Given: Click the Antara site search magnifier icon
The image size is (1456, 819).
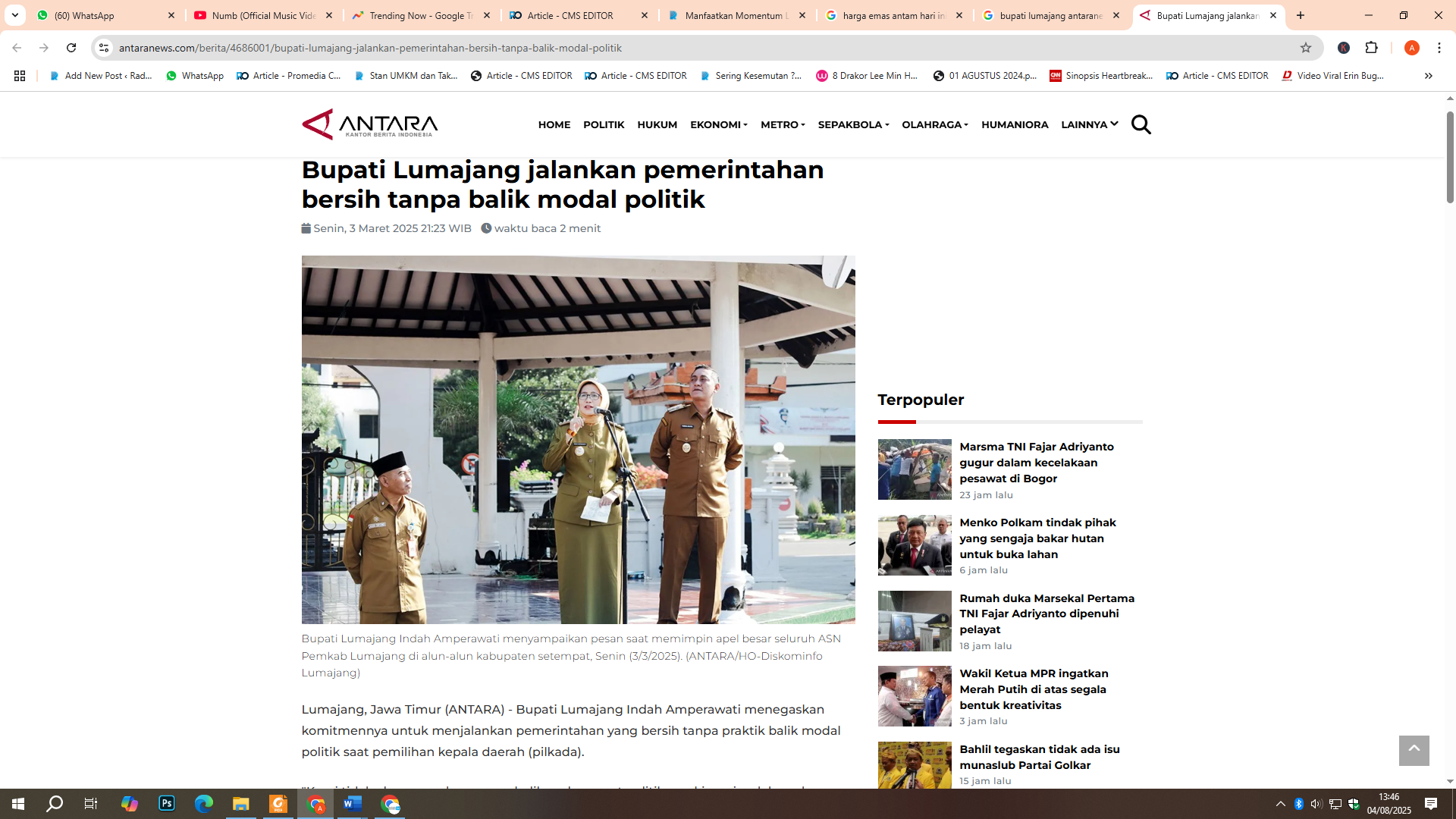Looking at the screenshot, I should coord(1141,124).
